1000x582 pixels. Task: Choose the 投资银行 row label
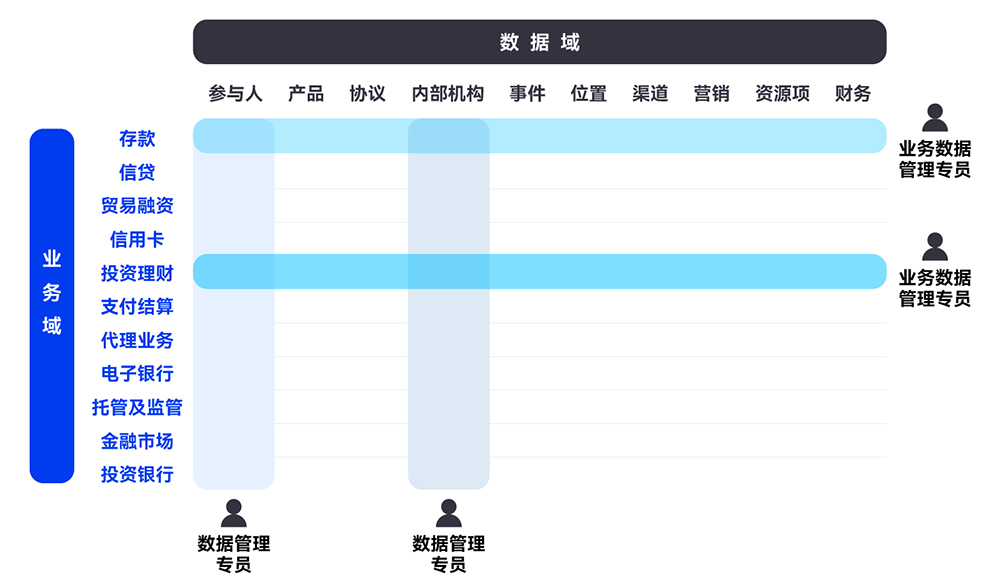point(137,474)
